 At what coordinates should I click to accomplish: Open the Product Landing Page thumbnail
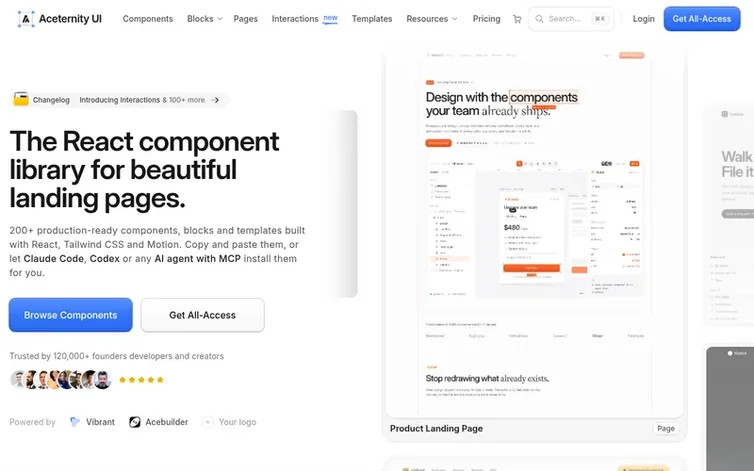[534, 233]
